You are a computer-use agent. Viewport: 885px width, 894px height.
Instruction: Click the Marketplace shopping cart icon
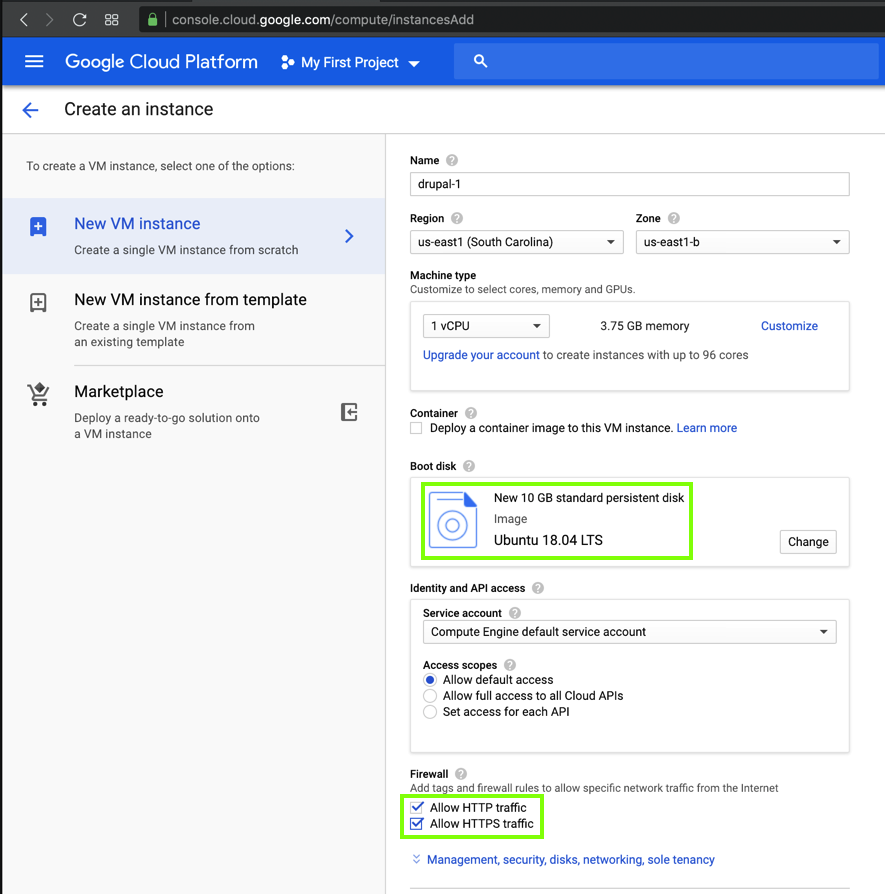39,395
